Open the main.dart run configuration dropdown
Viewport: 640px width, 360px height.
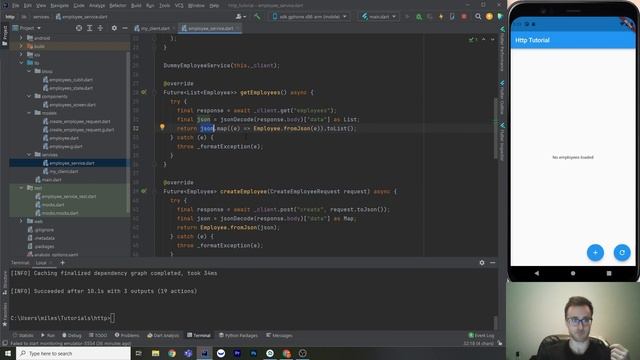tap(379, 17)
